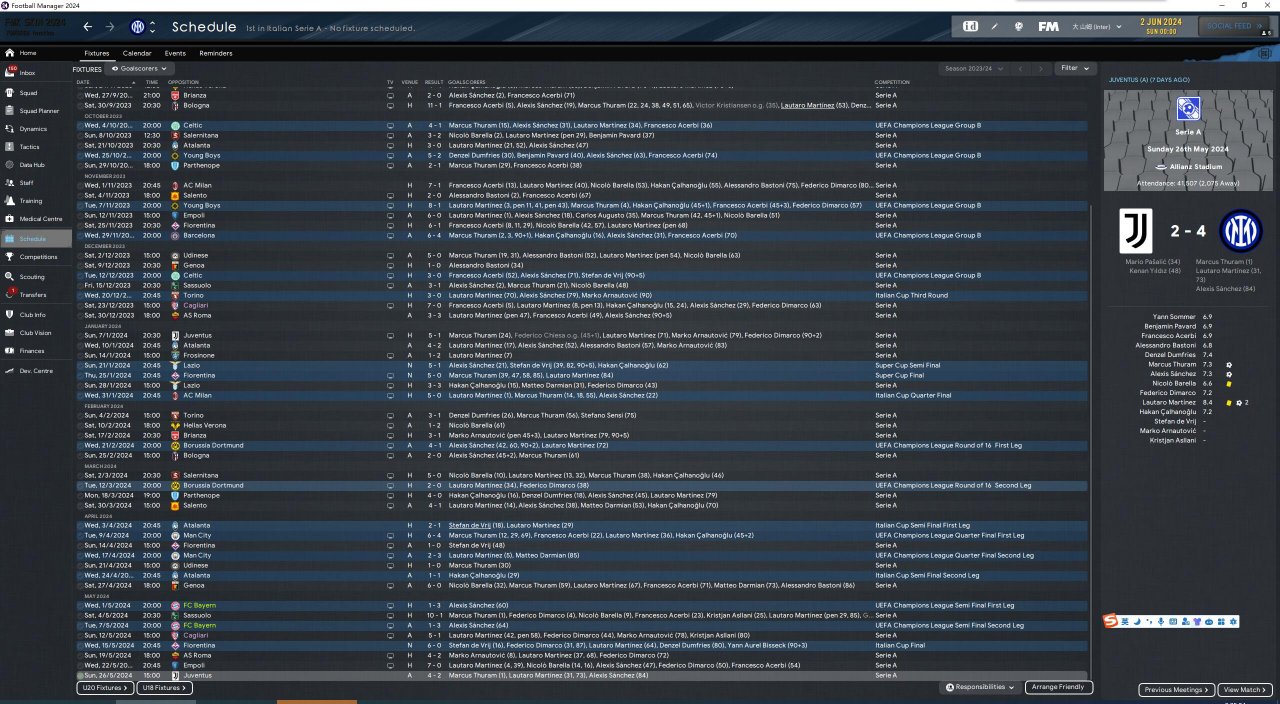This screenshot has width=1280, height=704.
Task: Open the FM menu logo
Action: pos(1048,26)
